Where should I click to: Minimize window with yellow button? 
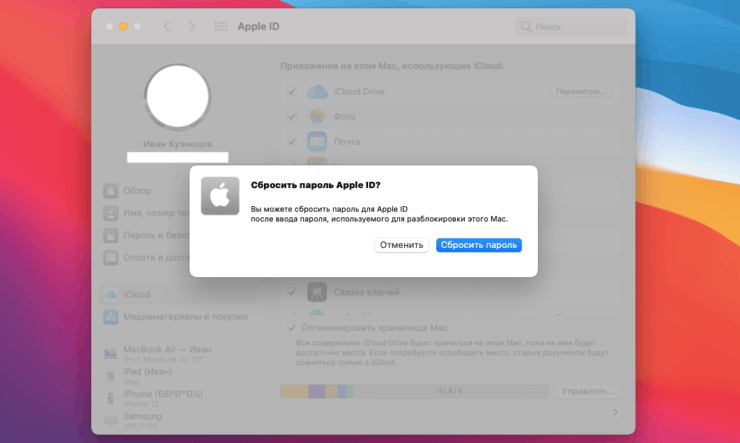(123, 26)
